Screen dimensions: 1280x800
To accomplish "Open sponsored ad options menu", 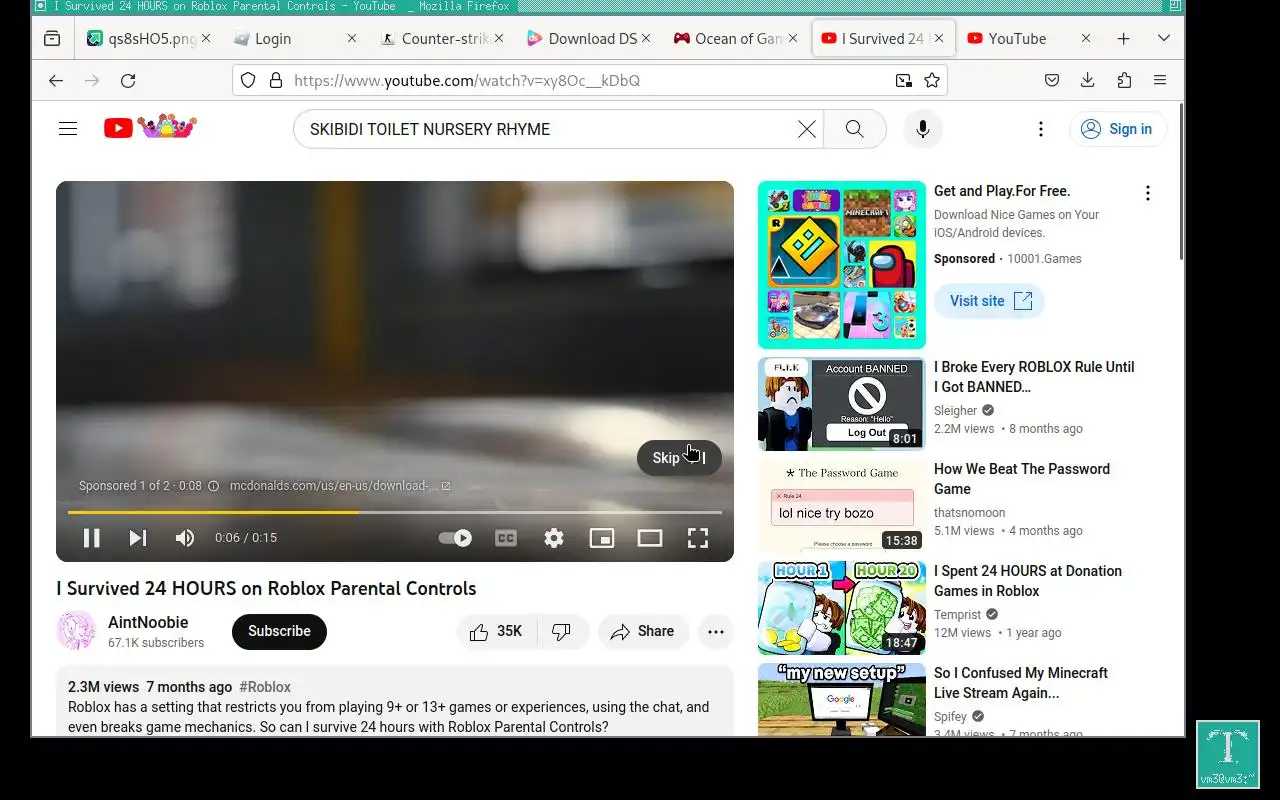I will click(1147, 193).
